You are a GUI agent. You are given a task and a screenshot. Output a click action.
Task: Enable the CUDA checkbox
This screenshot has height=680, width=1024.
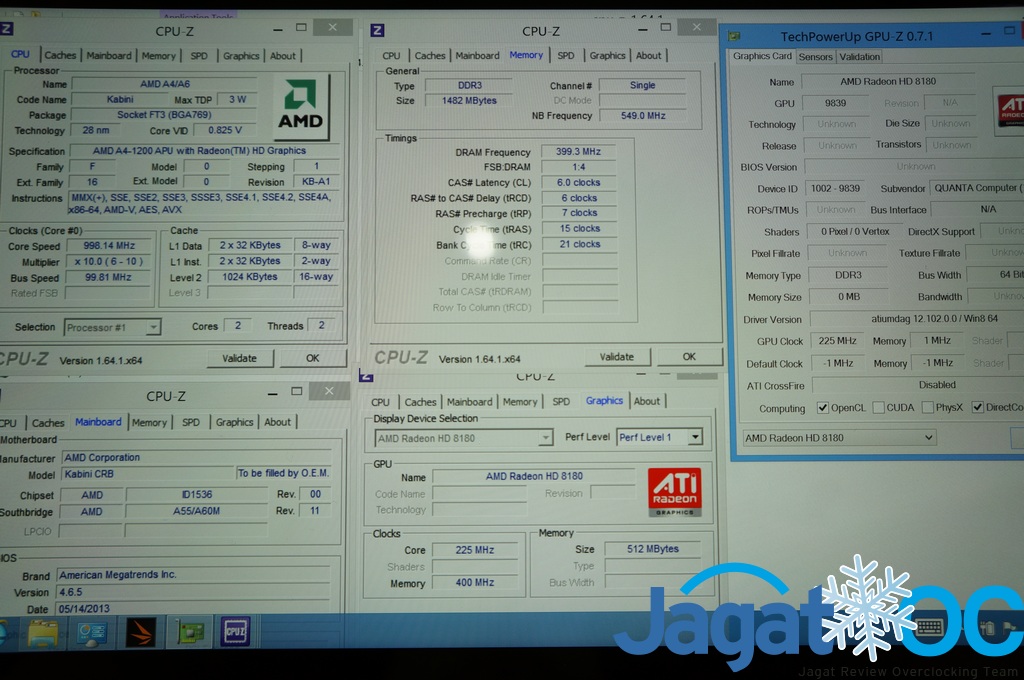coord(878,408)
